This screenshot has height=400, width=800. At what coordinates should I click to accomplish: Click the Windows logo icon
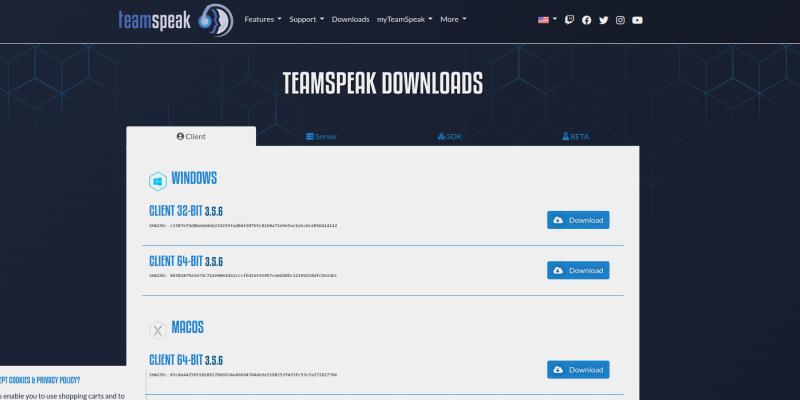pyautogui.click(x=157, y=181)
